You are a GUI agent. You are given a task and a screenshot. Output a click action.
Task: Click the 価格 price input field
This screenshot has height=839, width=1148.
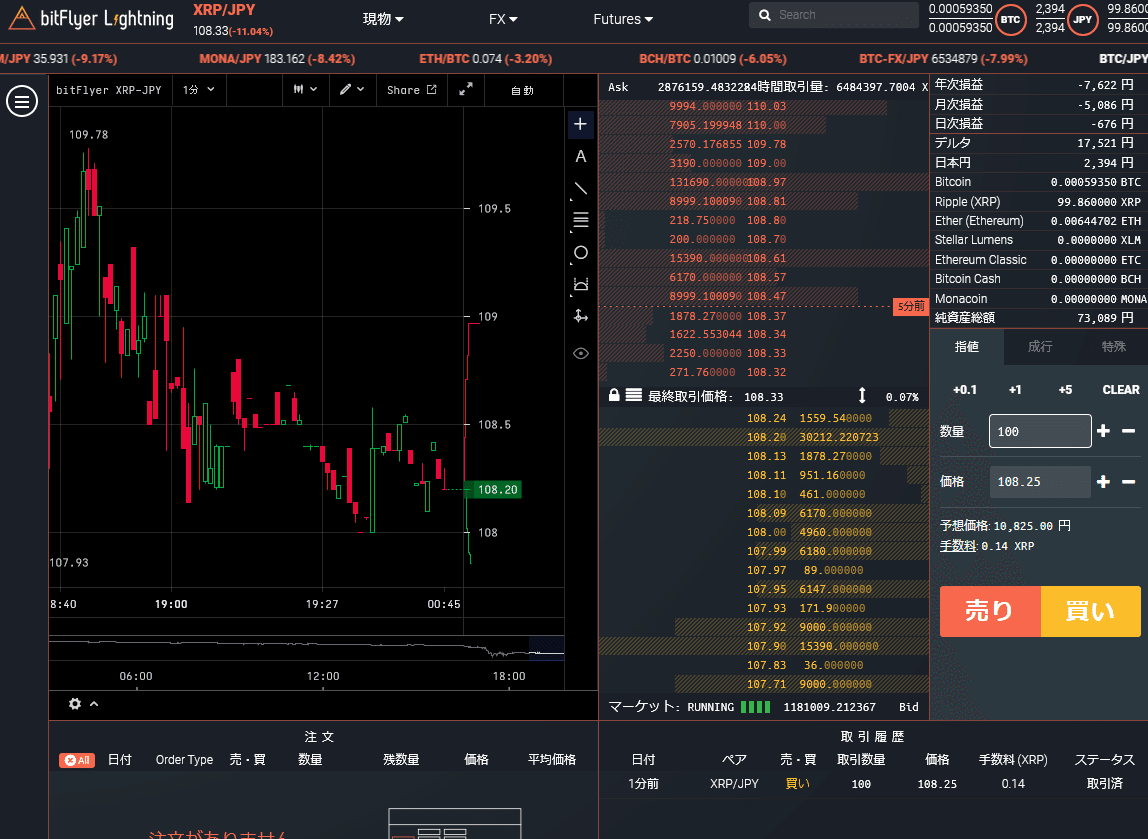tap(1040, 482)
